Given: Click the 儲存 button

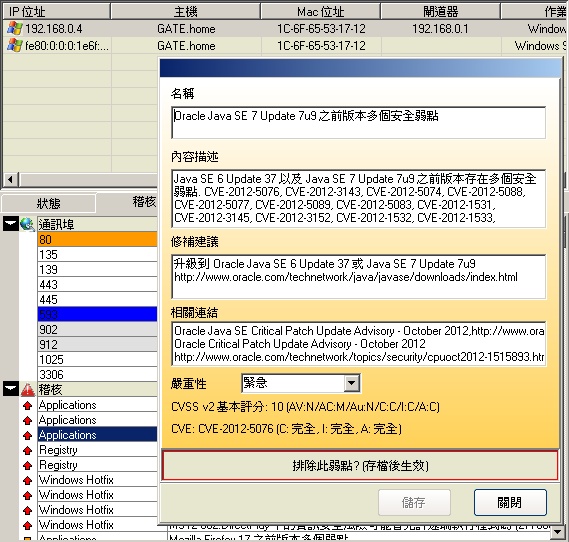Looking at the screenshot, I should click(414, 502).
